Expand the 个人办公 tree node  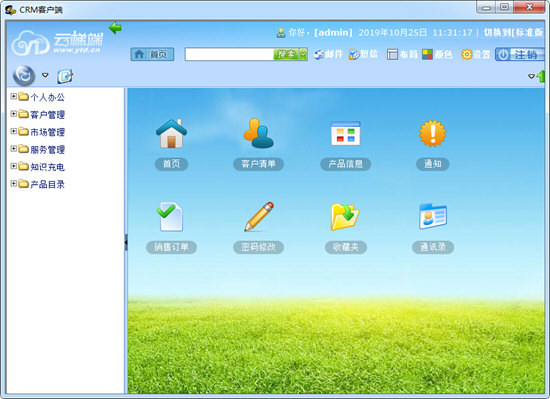click(13, 96)
